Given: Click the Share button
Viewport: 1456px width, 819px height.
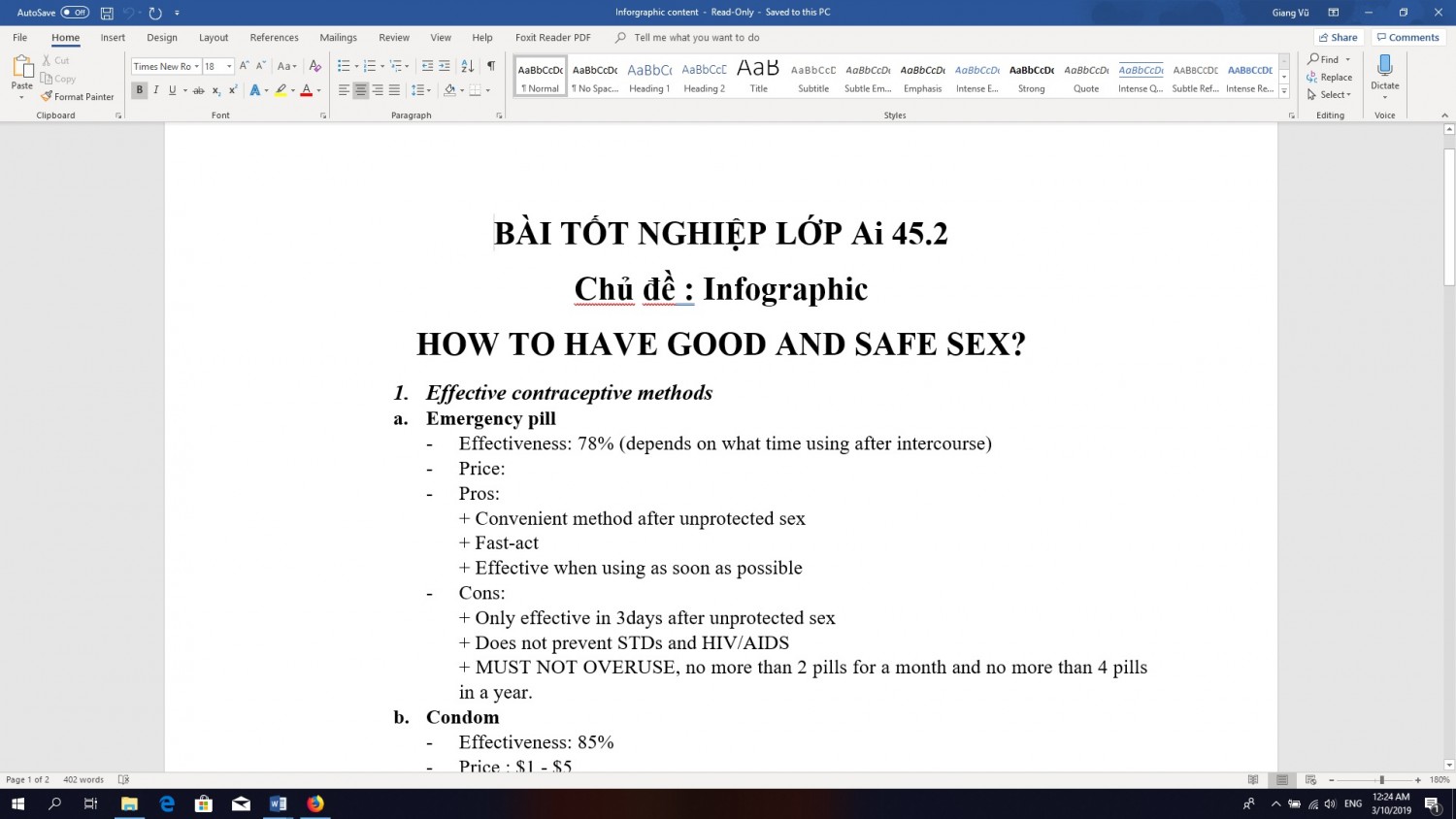Looking at the screenshot, I should pos(1338,38).
